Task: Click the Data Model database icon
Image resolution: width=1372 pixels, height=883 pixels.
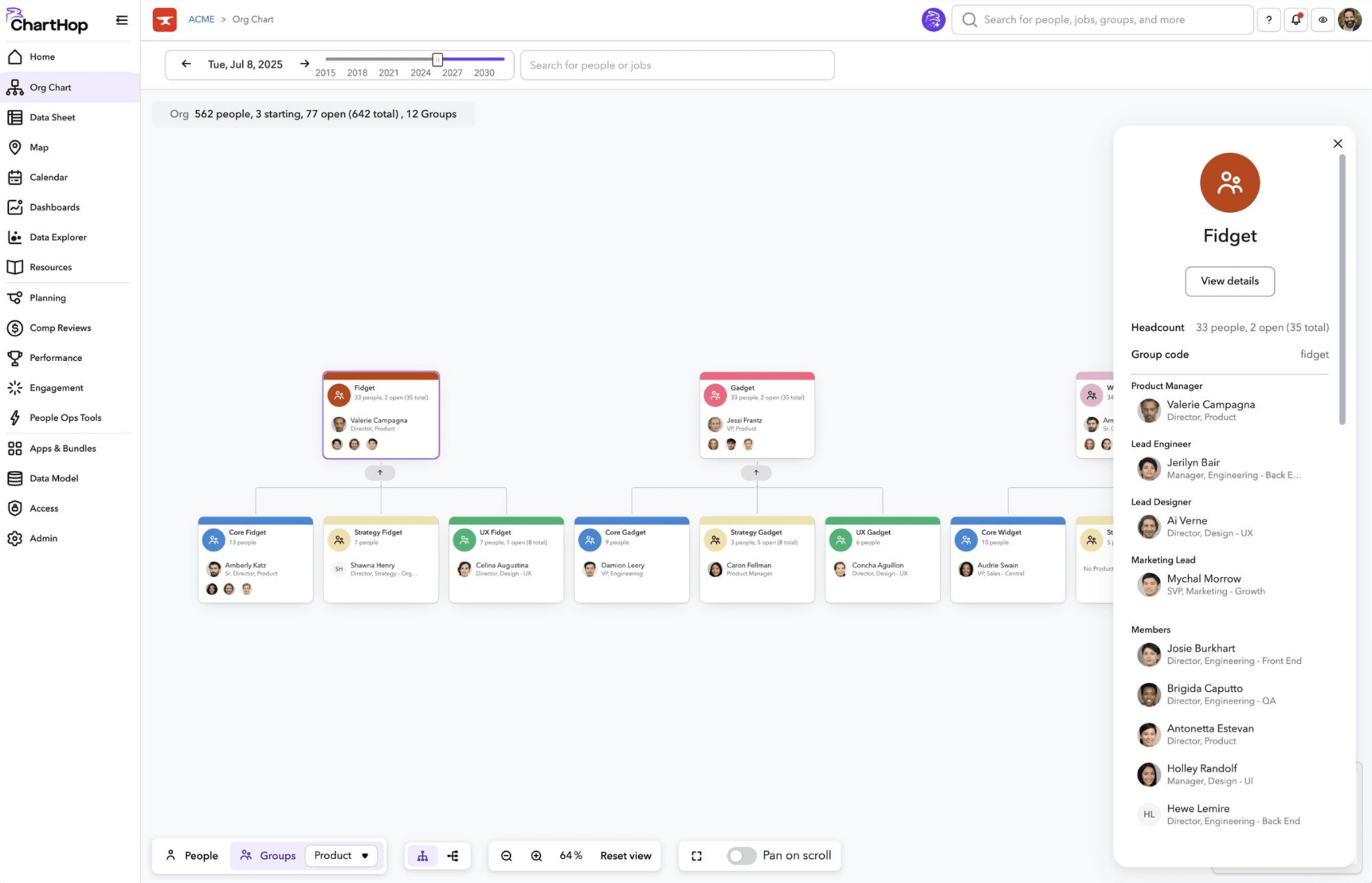Action: pyautogui.click(x=15, y=478)
